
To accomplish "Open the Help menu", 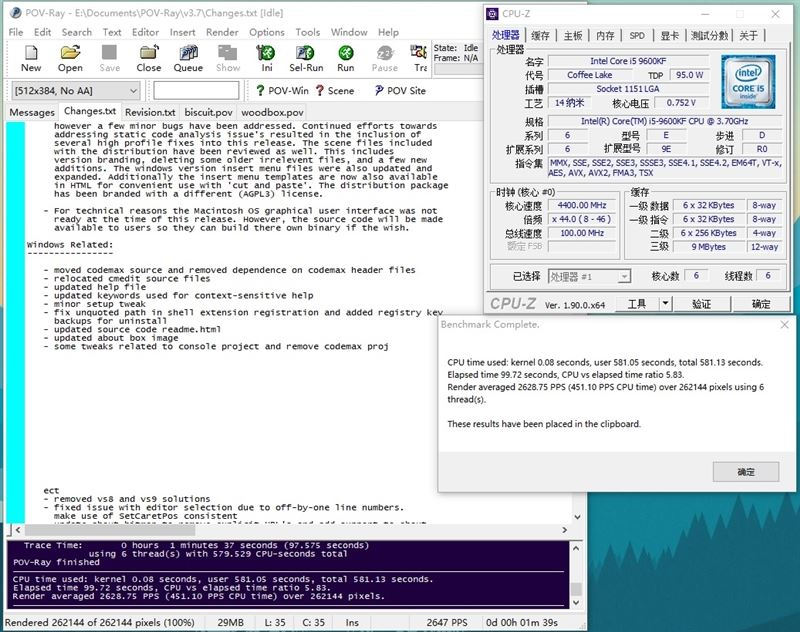I will [x=388, y=32].
